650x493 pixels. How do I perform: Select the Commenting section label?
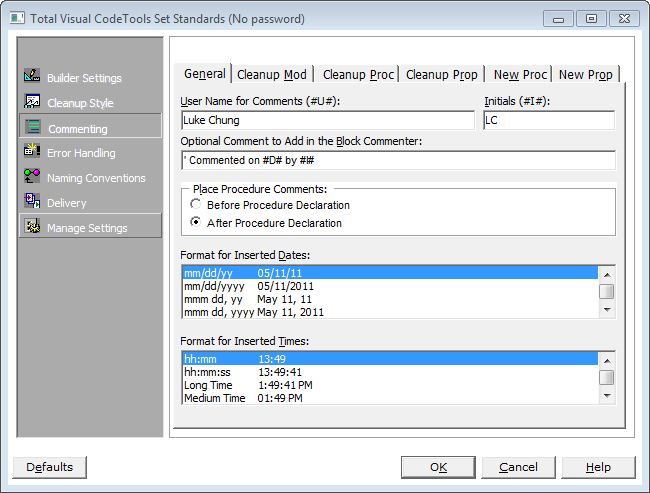click(78, 129)
